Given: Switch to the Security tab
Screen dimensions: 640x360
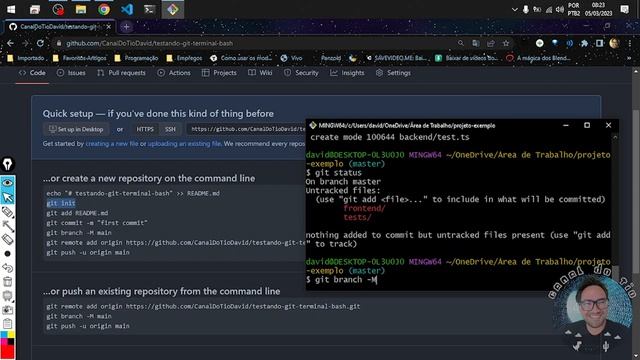Looking at the screenshot, I should tap(301, 73).
